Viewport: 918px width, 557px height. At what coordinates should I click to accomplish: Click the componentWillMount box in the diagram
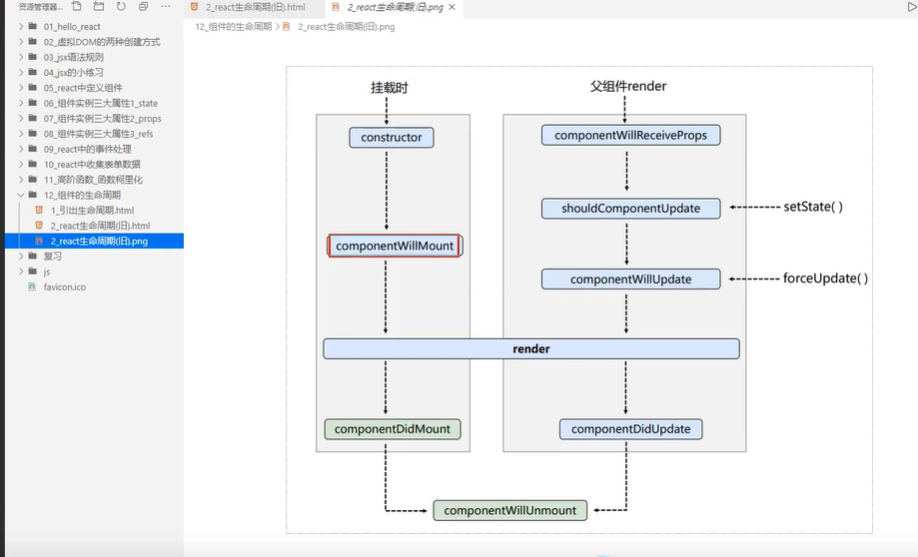tap(395, 246)
